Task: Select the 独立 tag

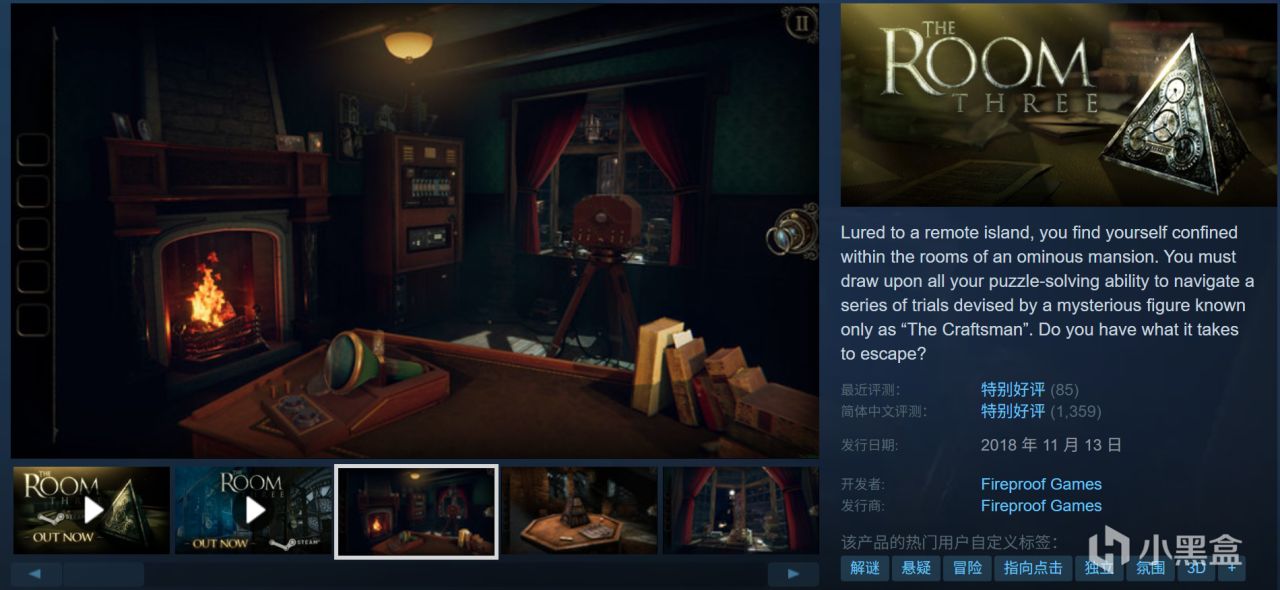Action: [1100, 568]
